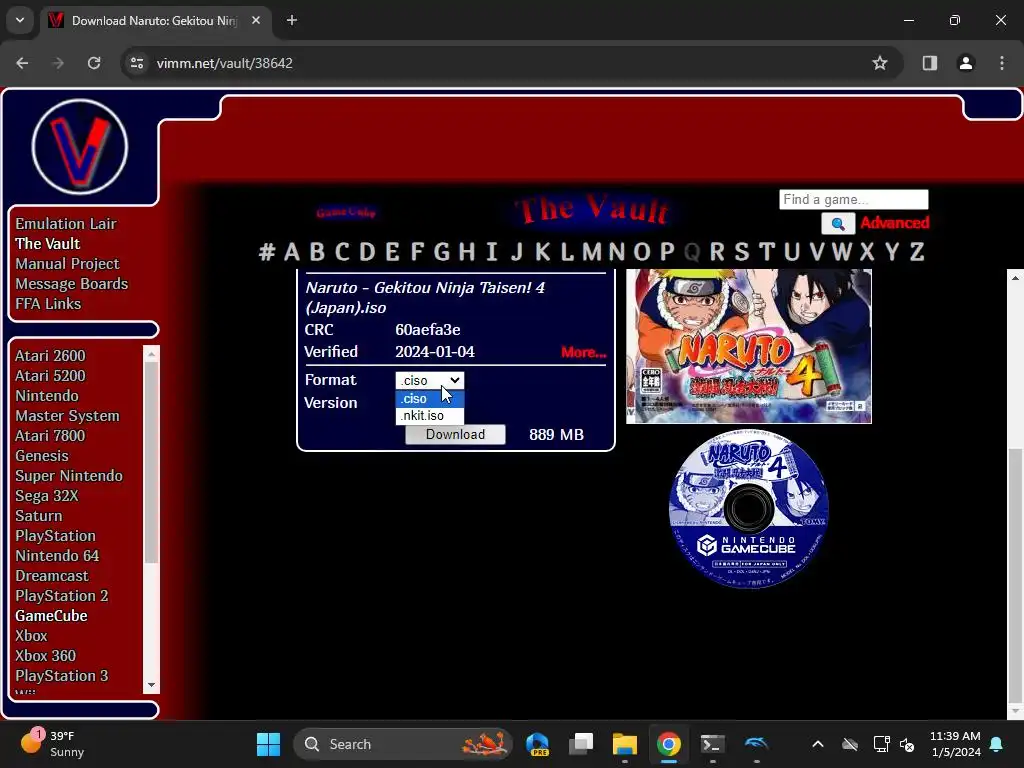This screenshot has height=768, width=1024.
Task: Select the .nkit.iso format option
Action: (430, 415)
